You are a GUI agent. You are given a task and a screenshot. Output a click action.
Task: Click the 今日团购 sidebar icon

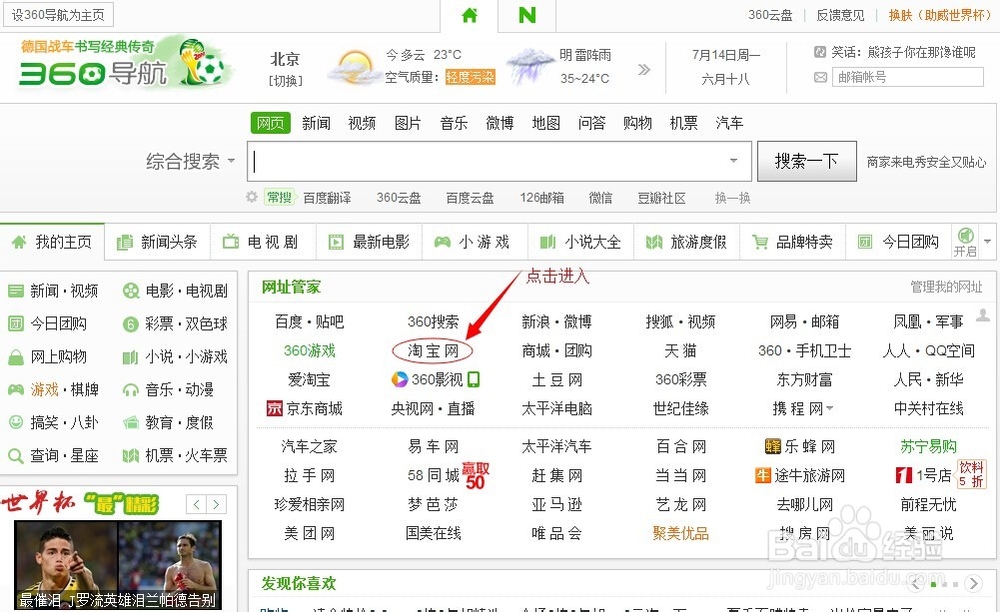[x=15, y=324]
